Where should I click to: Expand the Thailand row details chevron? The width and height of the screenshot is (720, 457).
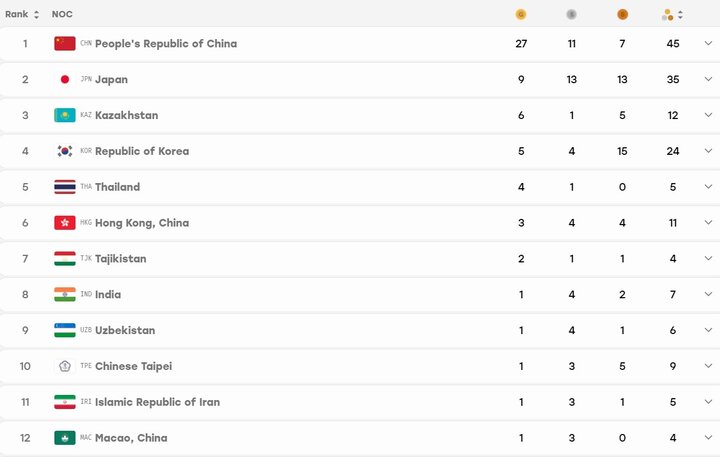point(708,186)
